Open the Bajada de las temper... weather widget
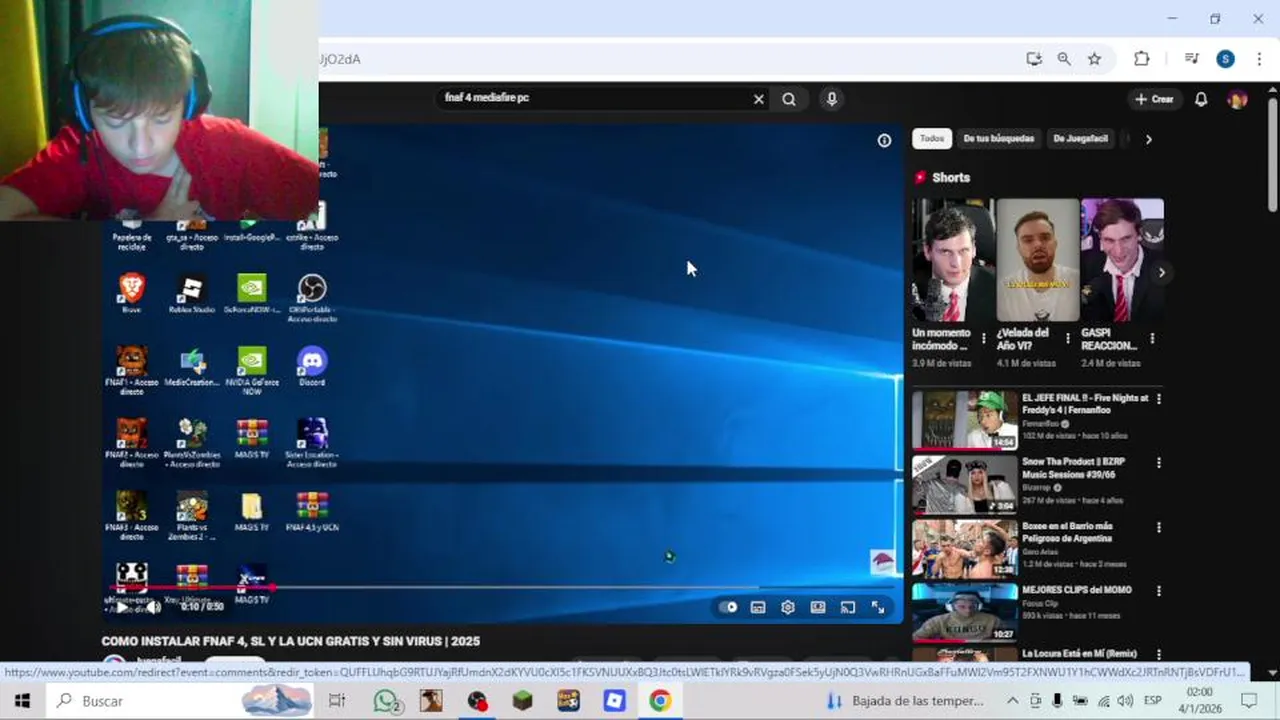Image resolution: width=1280 pixels, height=720 pixels. coord(907,701)
